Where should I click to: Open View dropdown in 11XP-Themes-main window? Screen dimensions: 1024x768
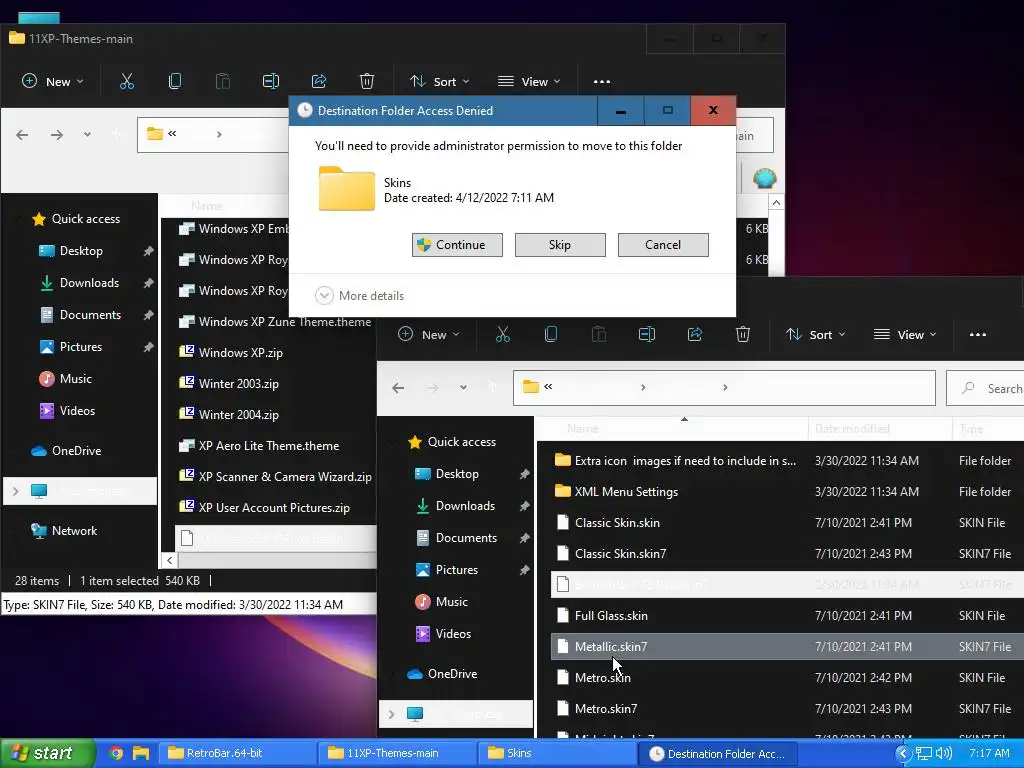coord(529,82)
